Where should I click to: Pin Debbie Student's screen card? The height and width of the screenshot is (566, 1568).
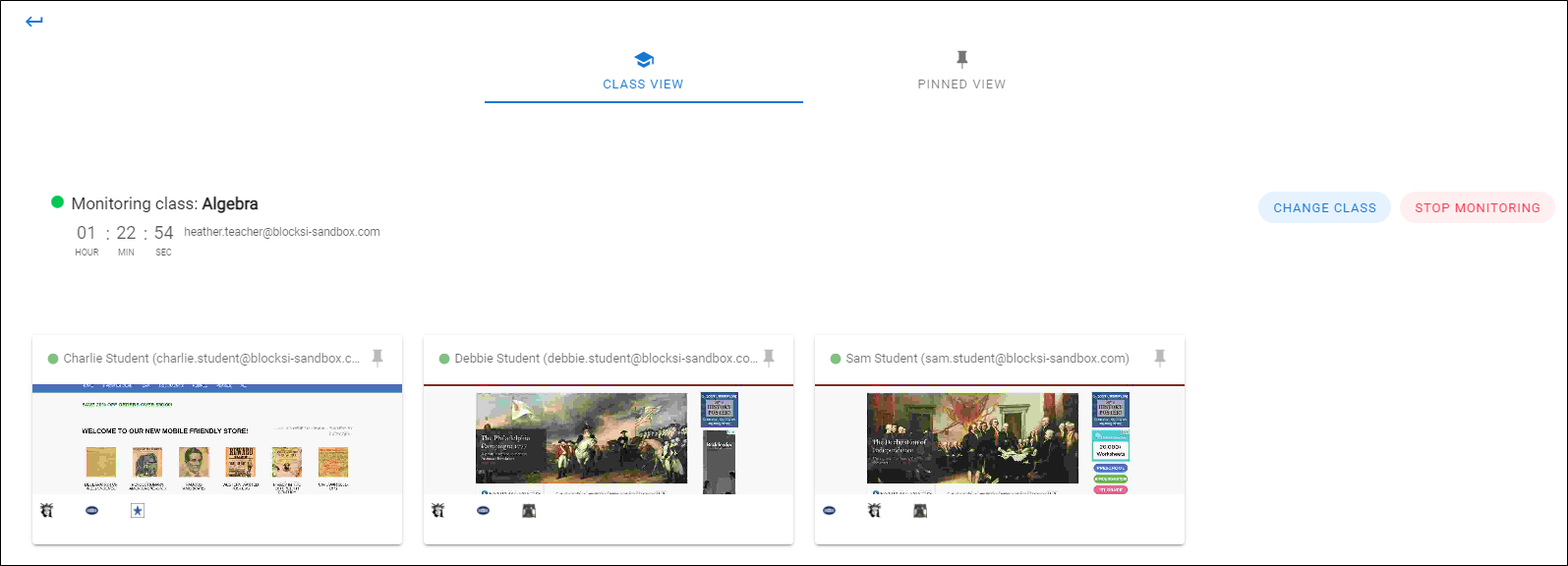[x=769, y=358]
